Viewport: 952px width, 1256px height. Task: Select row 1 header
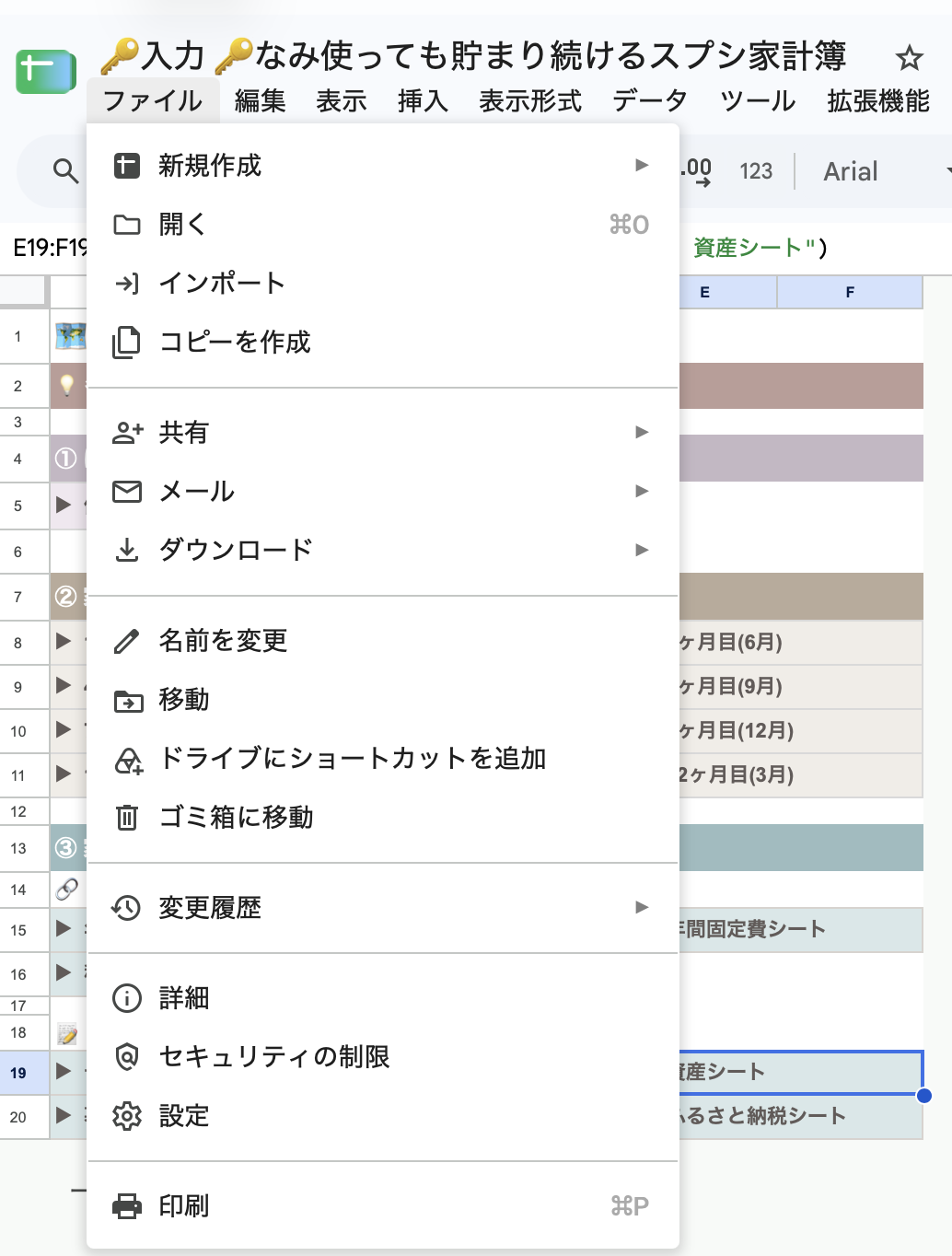(x=24, y=337)
